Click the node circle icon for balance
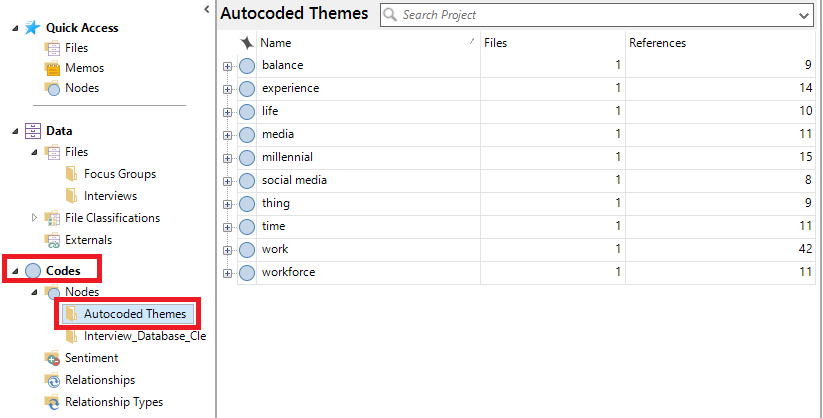 coord(247,66)
